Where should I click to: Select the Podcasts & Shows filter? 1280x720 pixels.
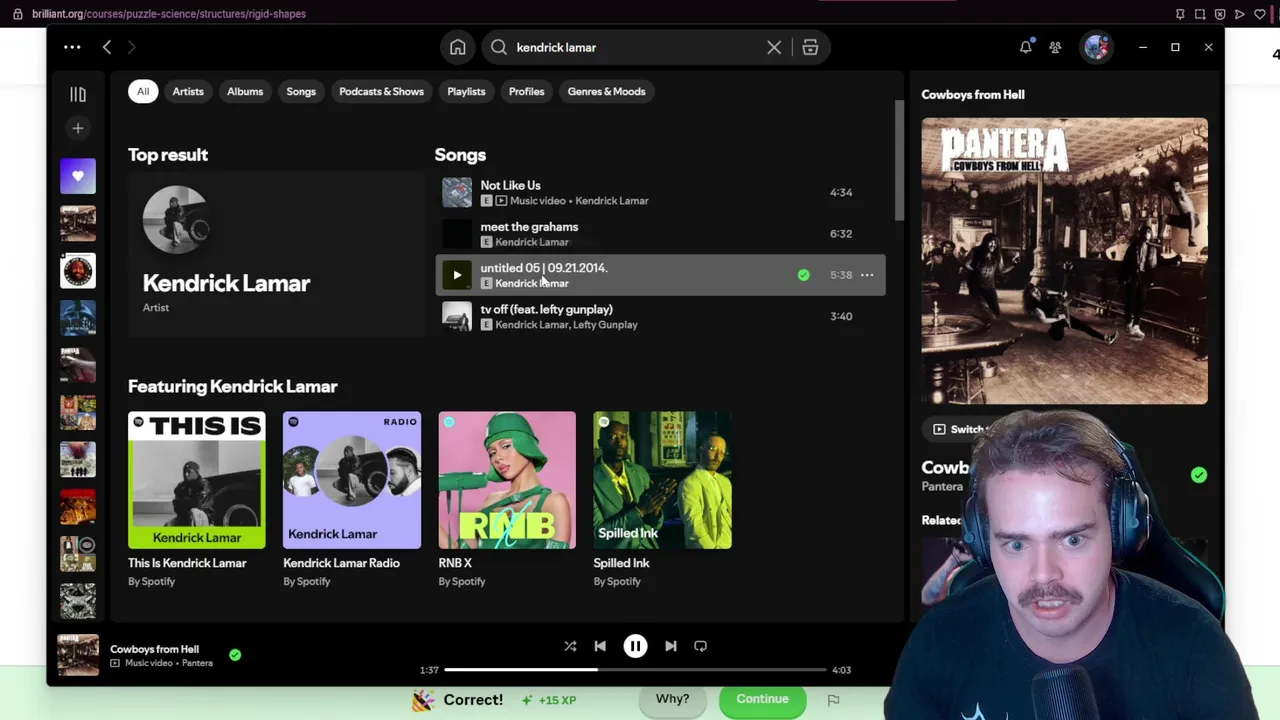coord(381,91)
